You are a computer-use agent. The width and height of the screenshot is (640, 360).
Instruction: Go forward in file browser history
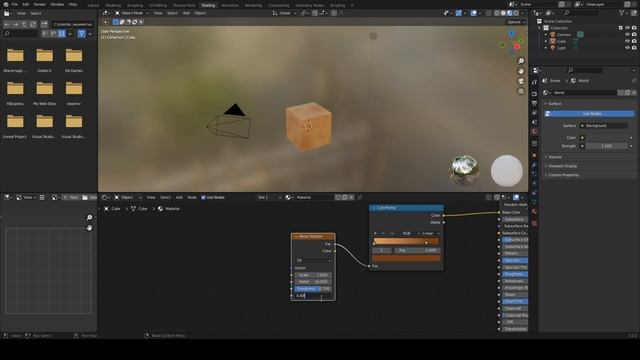tap(16, 24)
